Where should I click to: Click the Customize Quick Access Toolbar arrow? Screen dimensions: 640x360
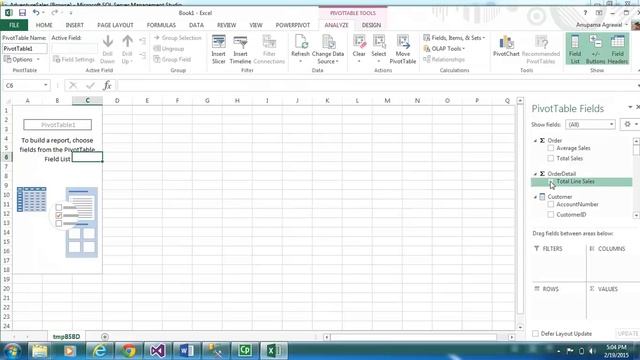click(x=71, y=13)
